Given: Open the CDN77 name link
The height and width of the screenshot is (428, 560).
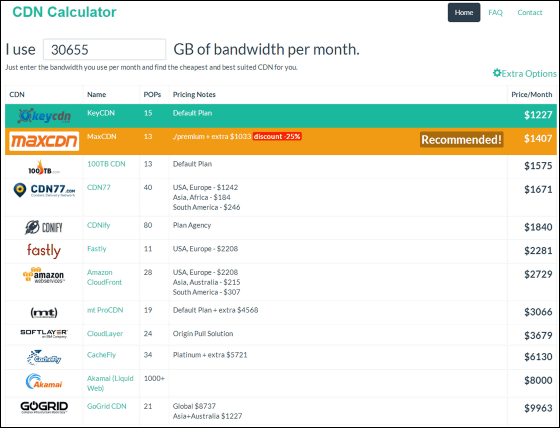Looking at the screenshot, I should (99, 188).
